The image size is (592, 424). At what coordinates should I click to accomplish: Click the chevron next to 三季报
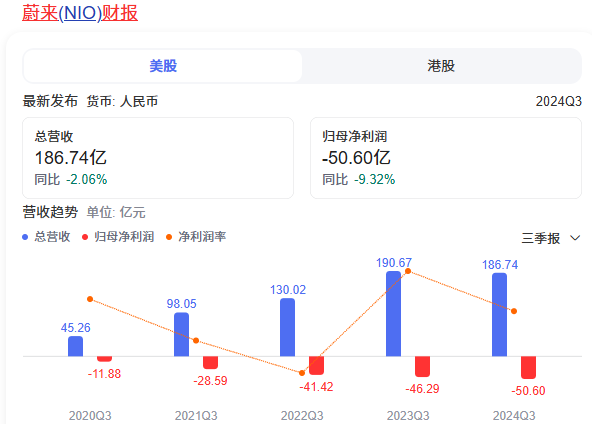click(x=575, y=238)
